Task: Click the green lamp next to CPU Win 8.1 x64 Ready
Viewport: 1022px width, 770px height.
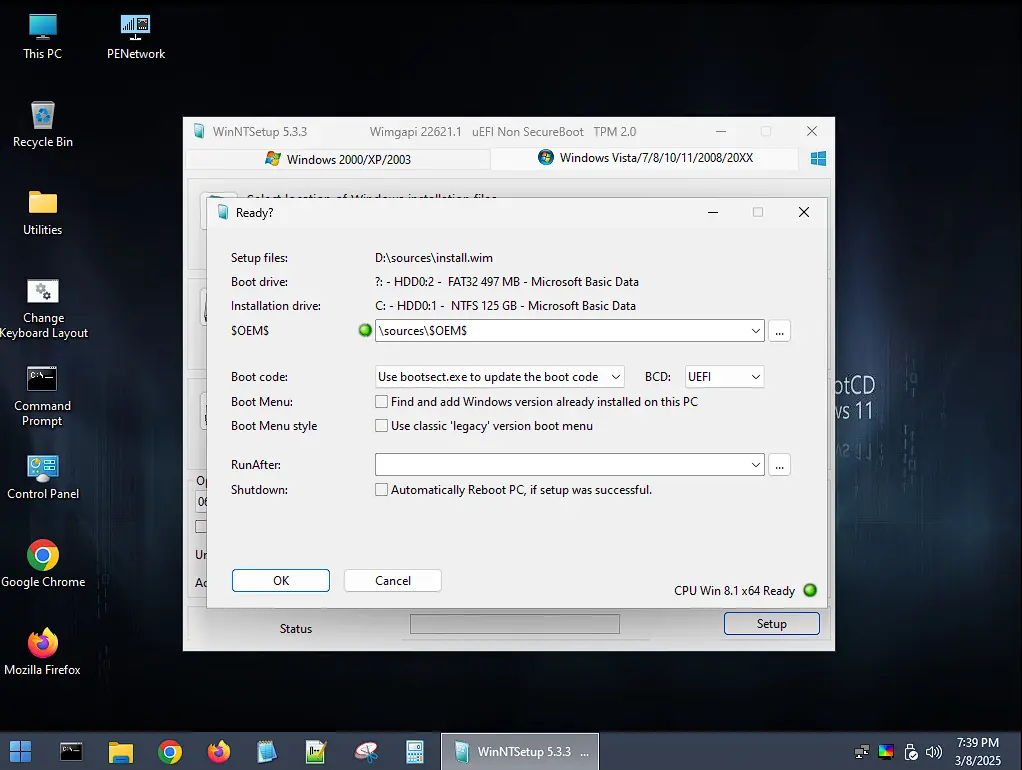Action: click(x=810, y=590)
